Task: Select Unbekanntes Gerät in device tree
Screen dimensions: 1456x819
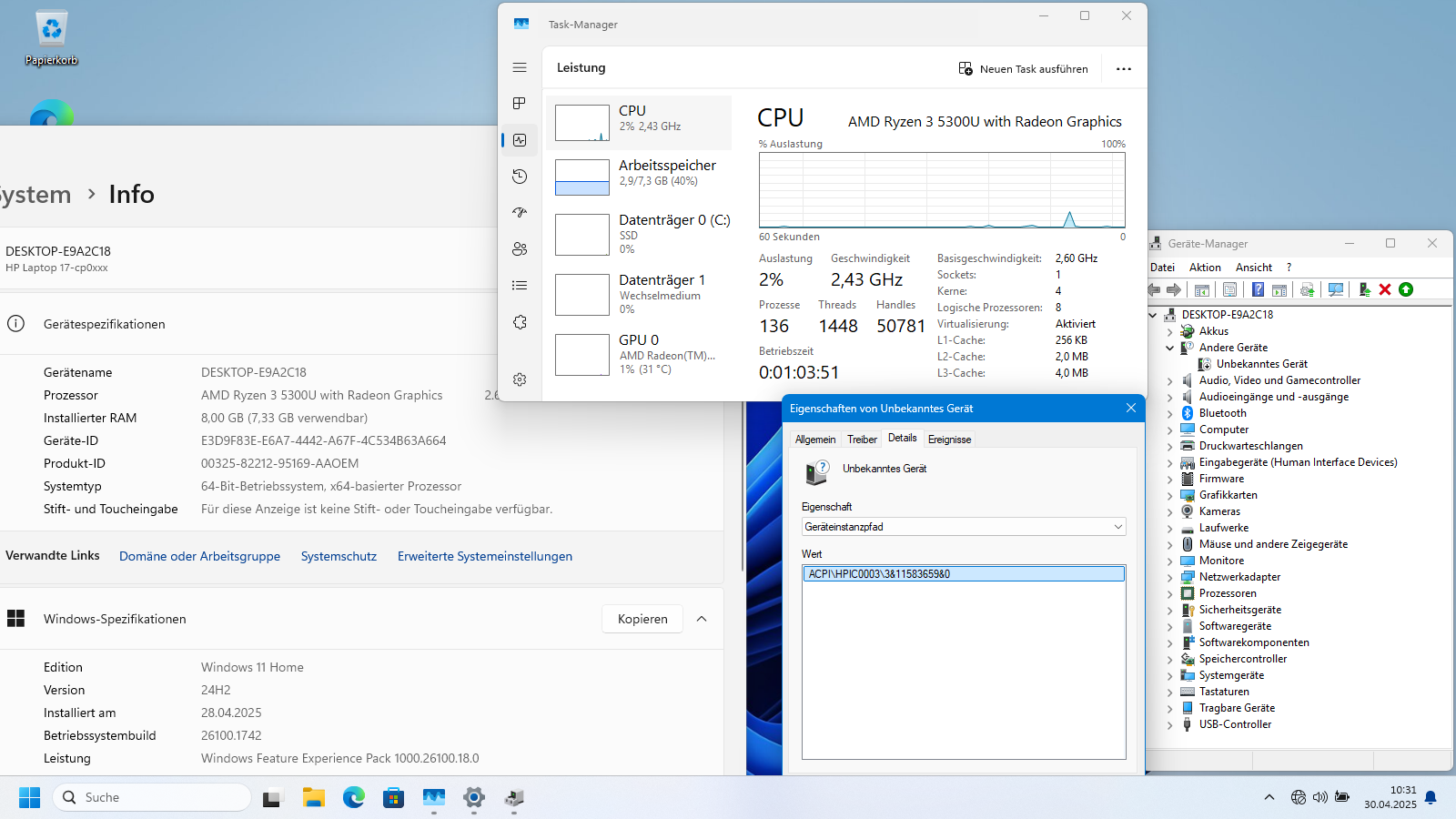Action: [x=1262, y=364]
